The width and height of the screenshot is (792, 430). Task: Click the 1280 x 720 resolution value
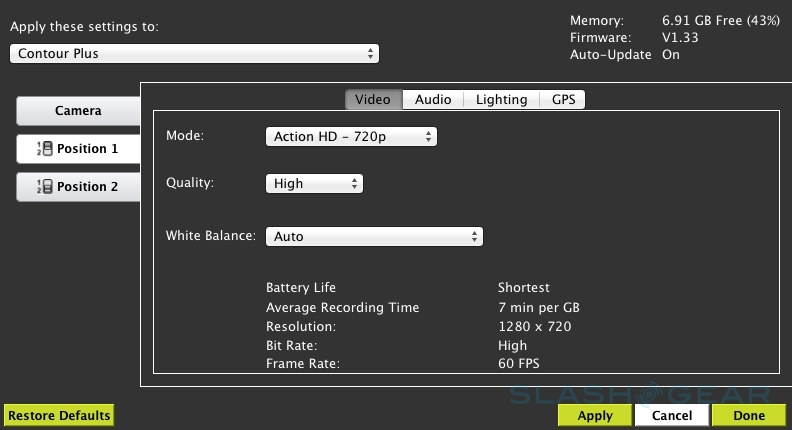click(x=535, y=327)
